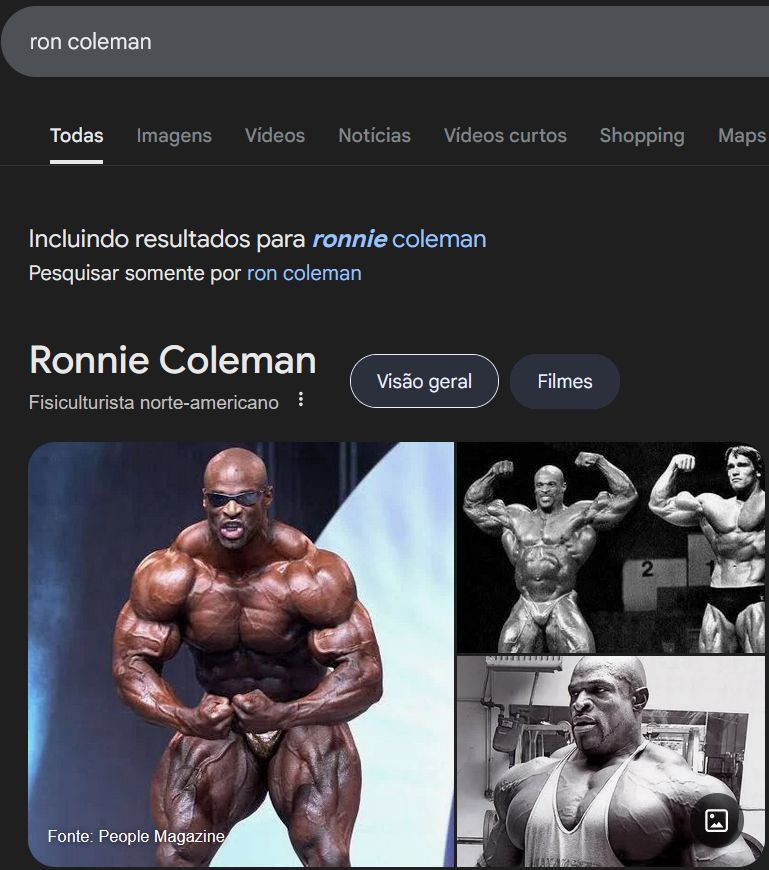769x870 pixels.
Task: Follow the ronnie coleman suggested search link
Action: pyautogui.click(x=399, y=239)
